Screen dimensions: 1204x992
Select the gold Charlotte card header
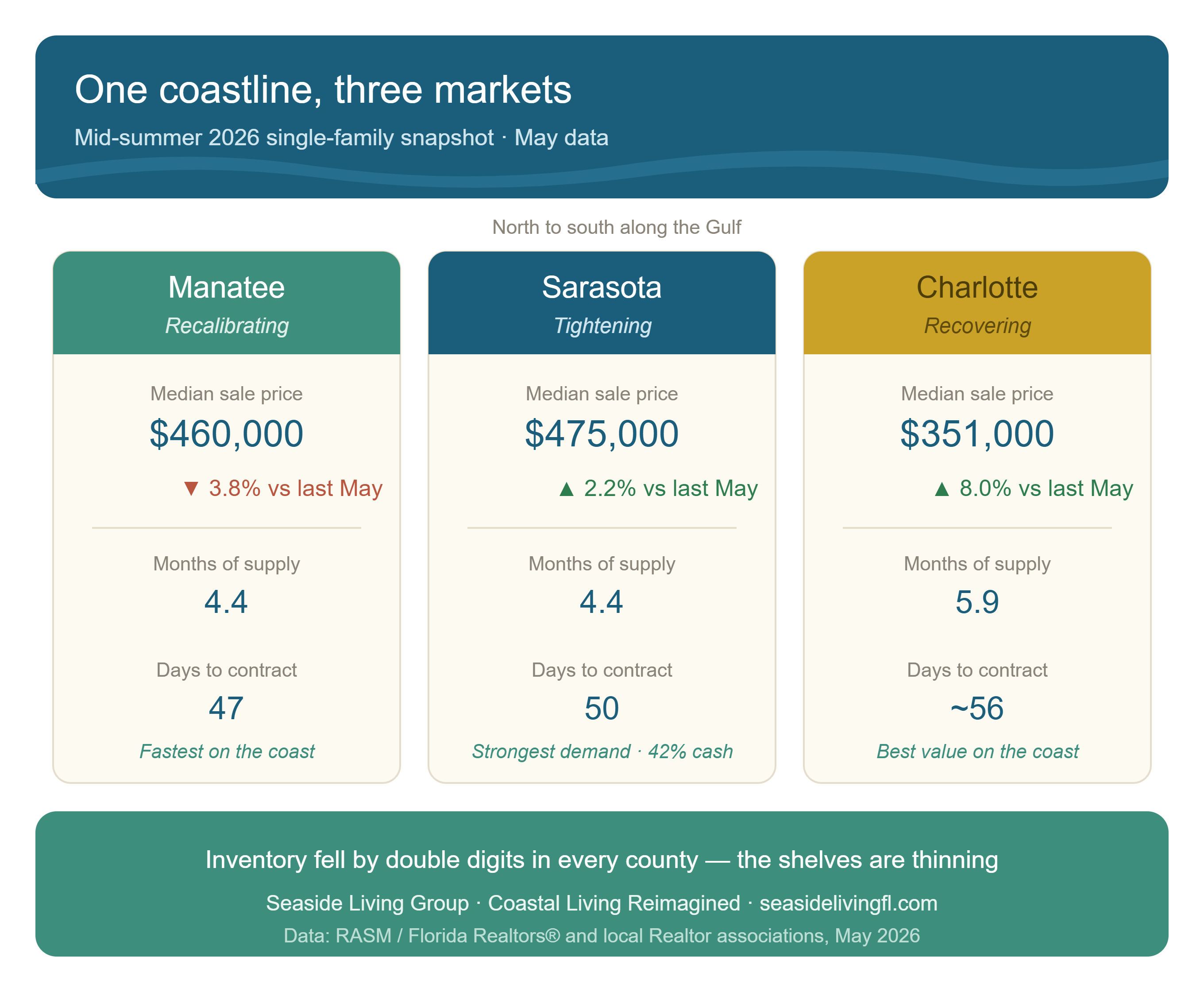976,303
